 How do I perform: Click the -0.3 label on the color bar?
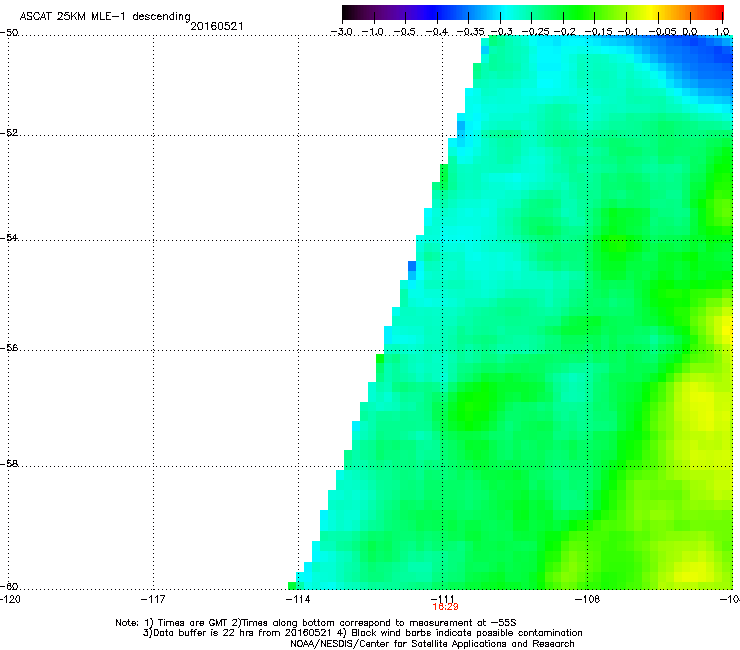tap(501, 32)
